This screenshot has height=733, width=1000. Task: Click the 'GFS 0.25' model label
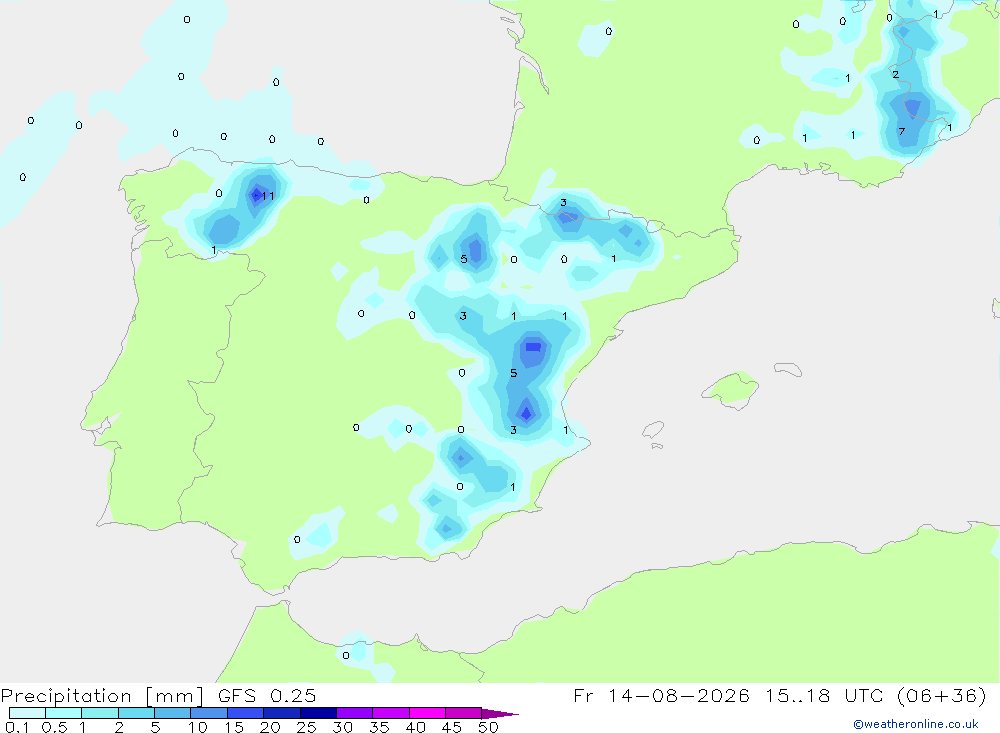coord(267,695)
